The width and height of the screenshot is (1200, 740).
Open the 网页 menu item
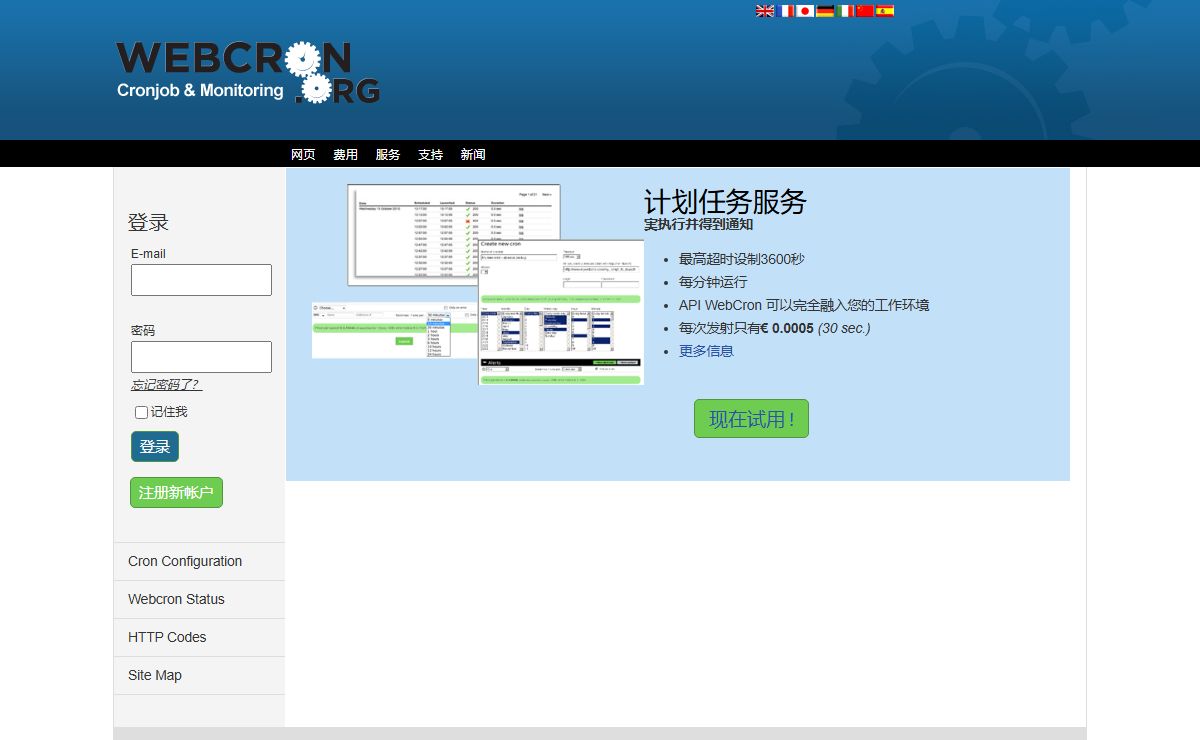pos(303,155)
